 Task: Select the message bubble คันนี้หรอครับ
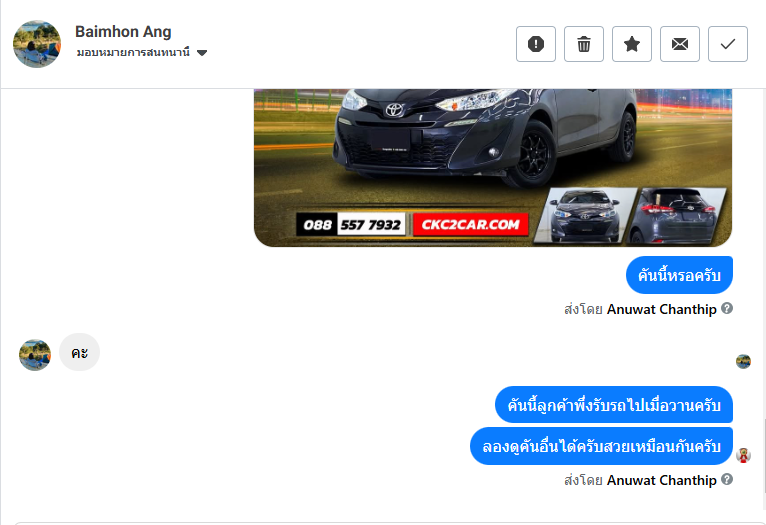point(679,275)
